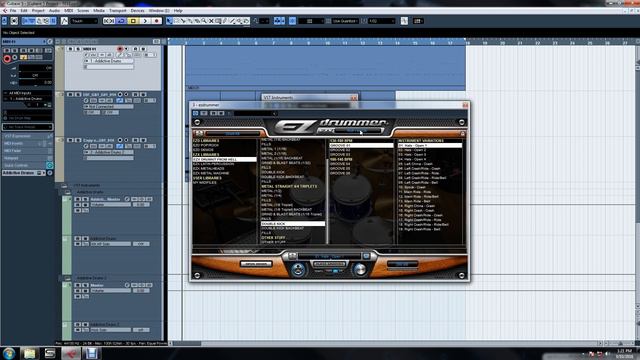Click the EZdrummer lower-left Open Mixer button
640x360 pixels.
pyautogui.click(x=256, y=264)
